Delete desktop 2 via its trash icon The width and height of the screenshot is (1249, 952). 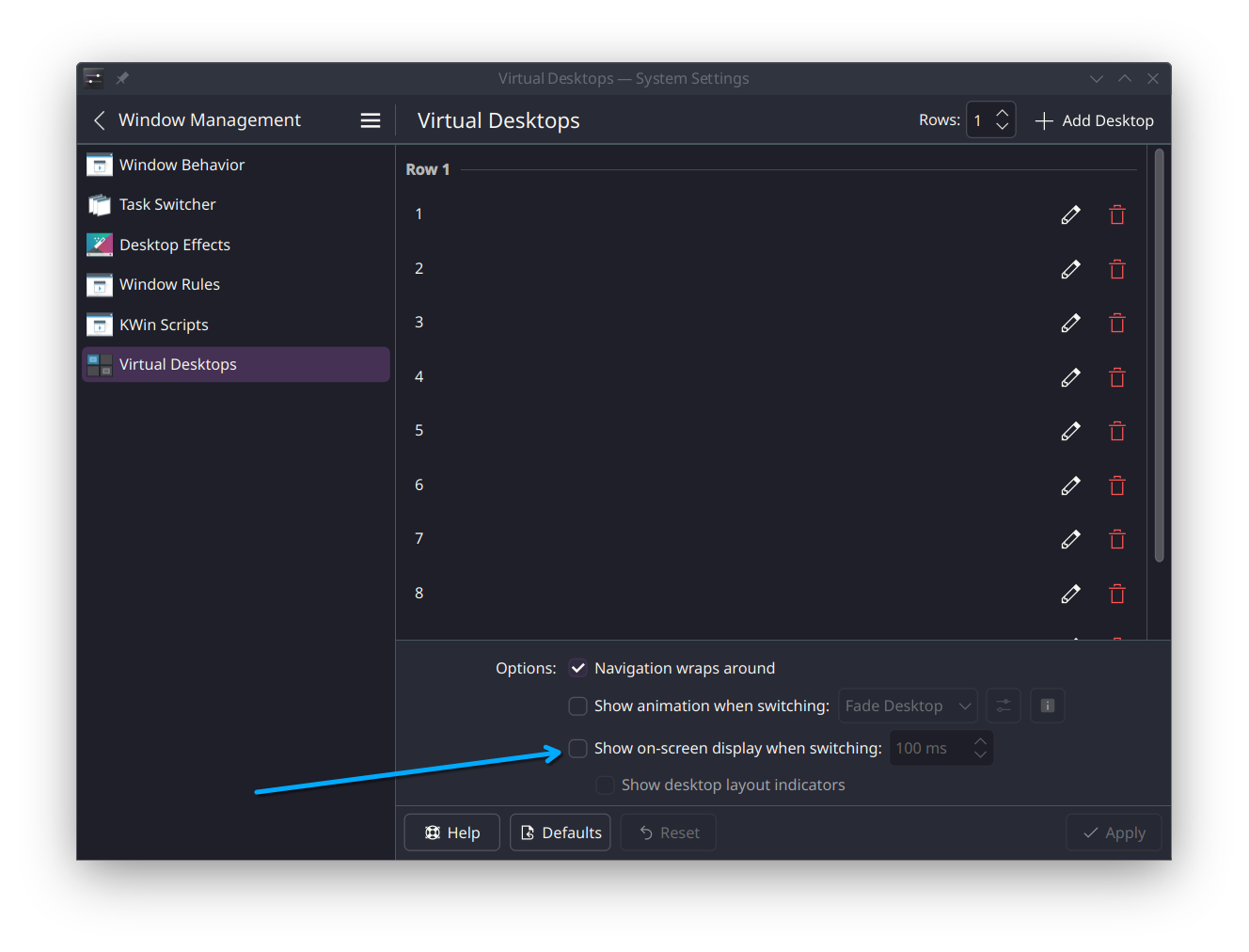pyautogui.click(x=1116, y=270)
